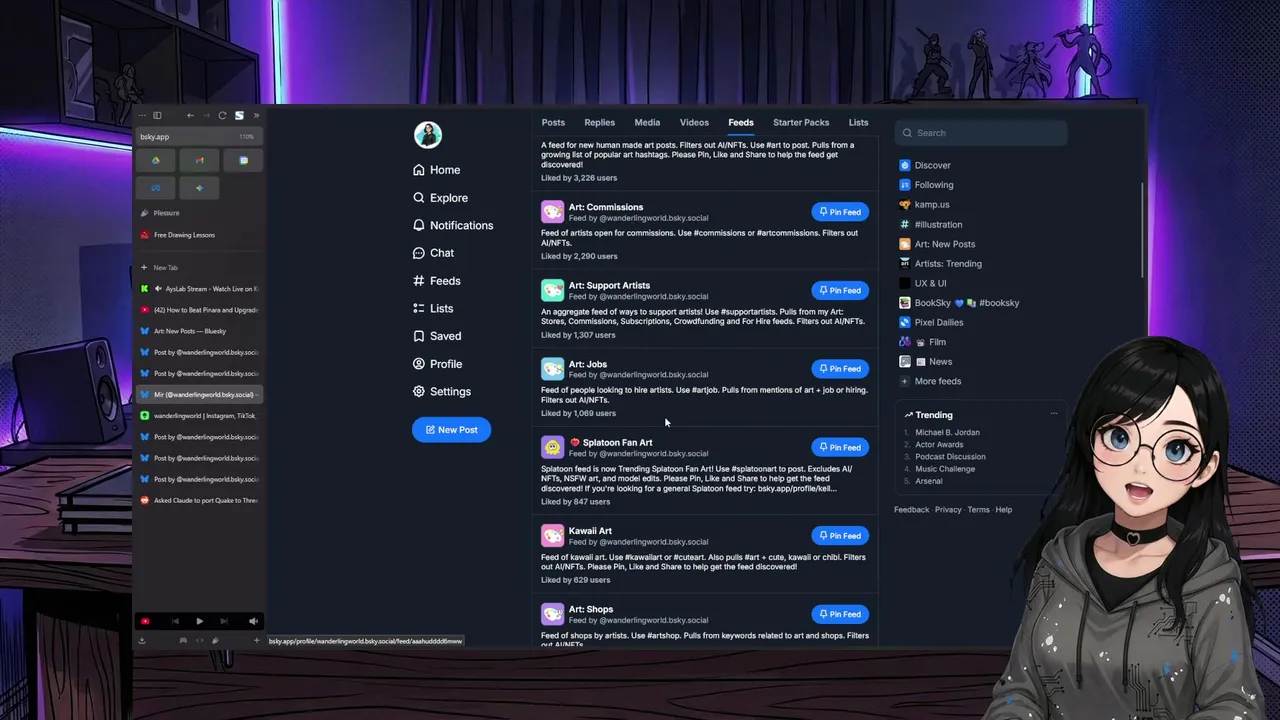Pin the Kawaii Art feed

coord(840,536)
